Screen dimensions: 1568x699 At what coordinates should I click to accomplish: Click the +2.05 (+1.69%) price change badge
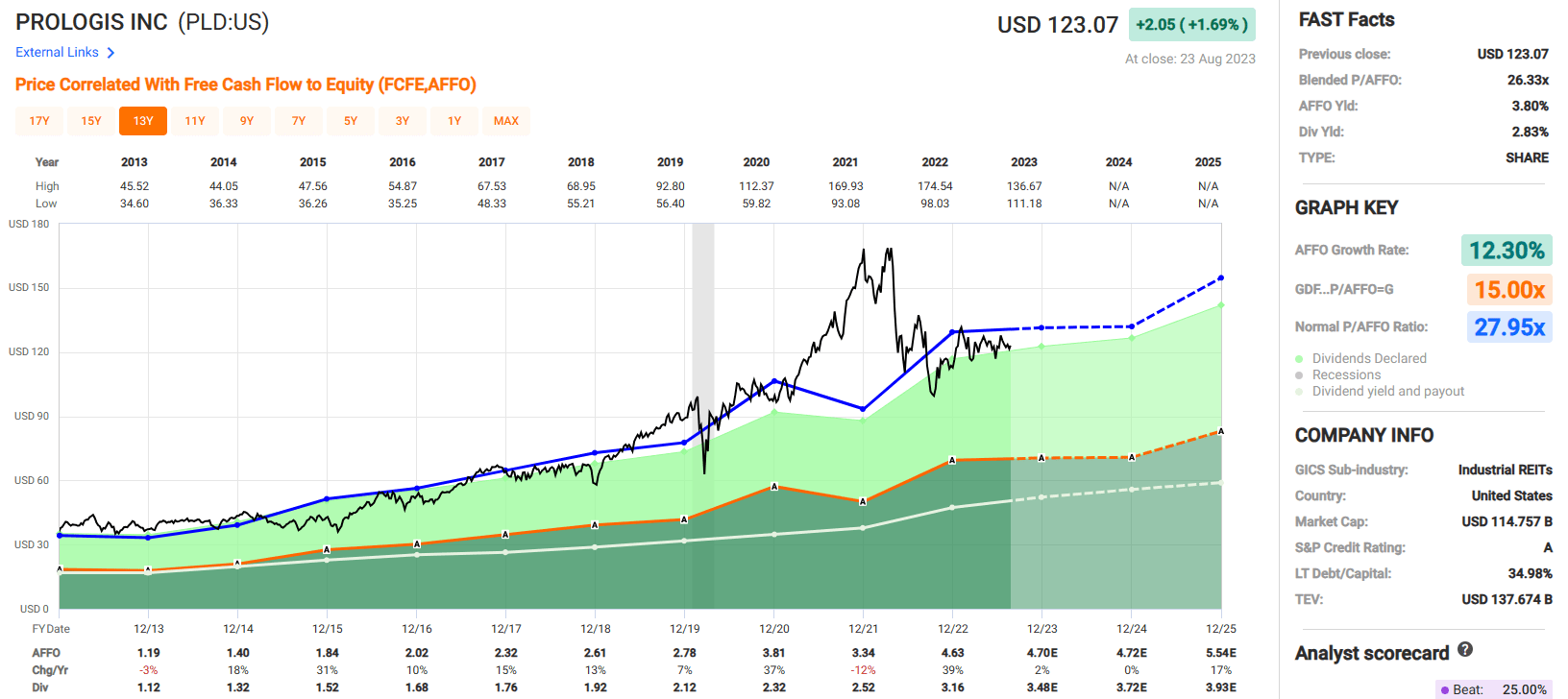click(x=1191, y=25)
